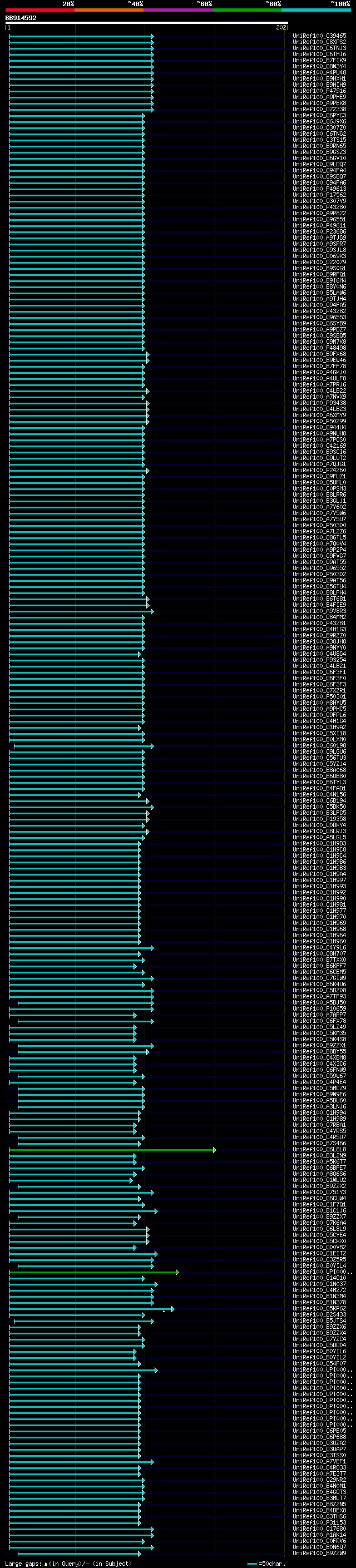Image resolution: width=356 pixels, height=1568 pixels.
Task: Click label UniRef100_C4Y9L6
Action: pyautogui.click(x=319, y=948)
